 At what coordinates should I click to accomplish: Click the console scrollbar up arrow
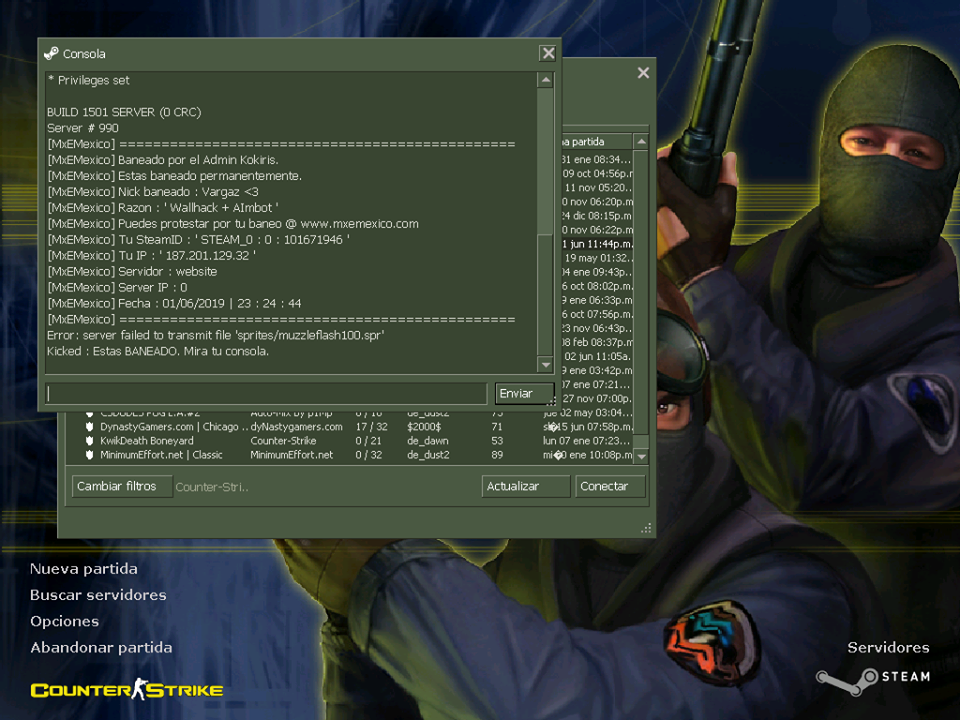click(x=545, y=80)
